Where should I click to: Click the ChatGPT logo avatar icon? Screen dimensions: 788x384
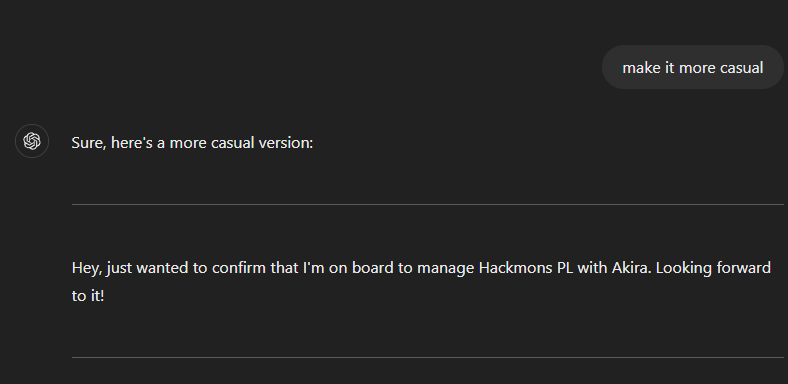32,141
